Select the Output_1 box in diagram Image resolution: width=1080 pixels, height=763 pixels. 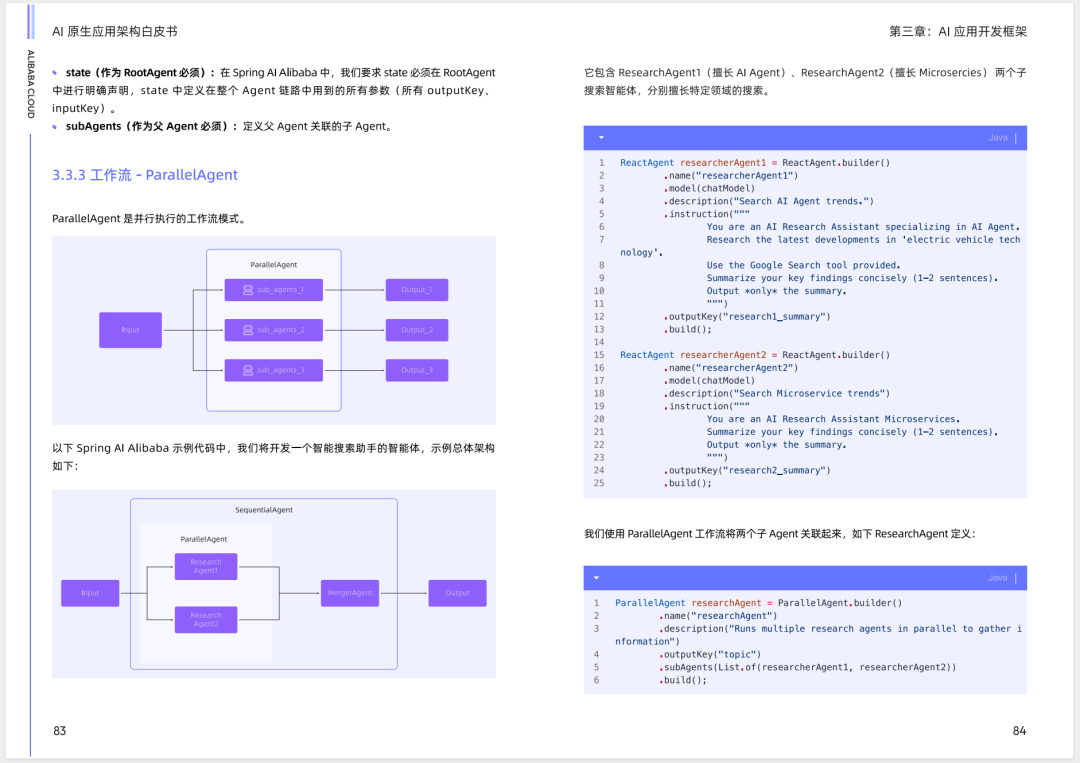[x=417, y=290]
